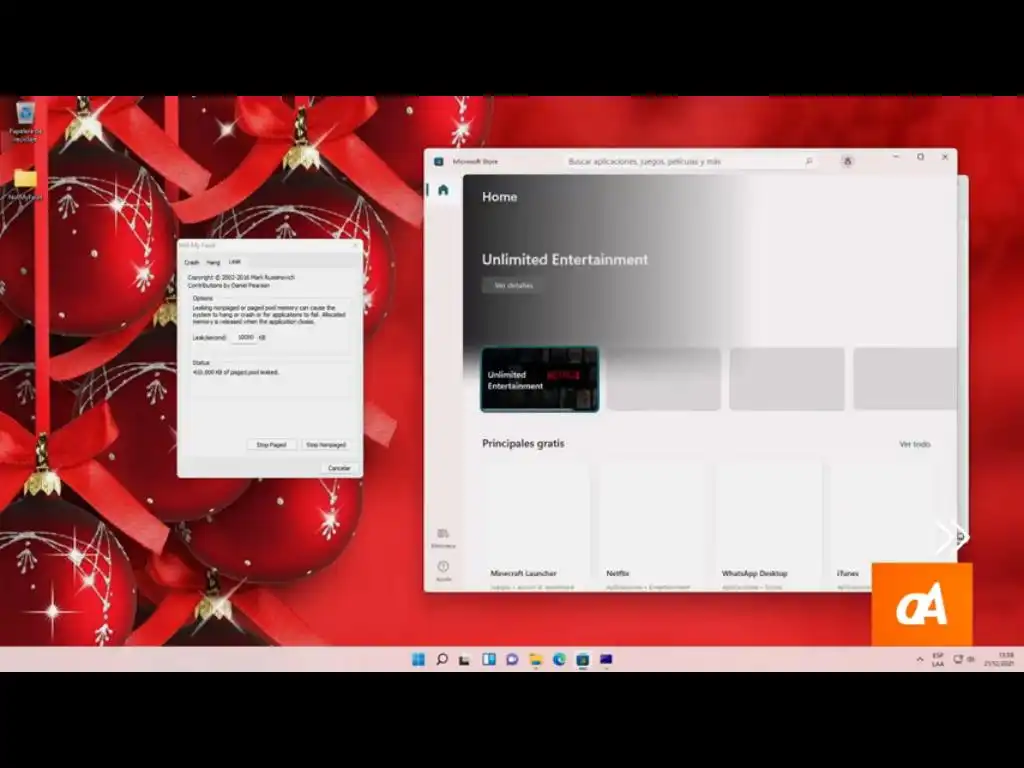This screenshot has height=768, width=1024.
Task: Click the search magnifier icon in Microsoft Store
Action: pos(809,161)
